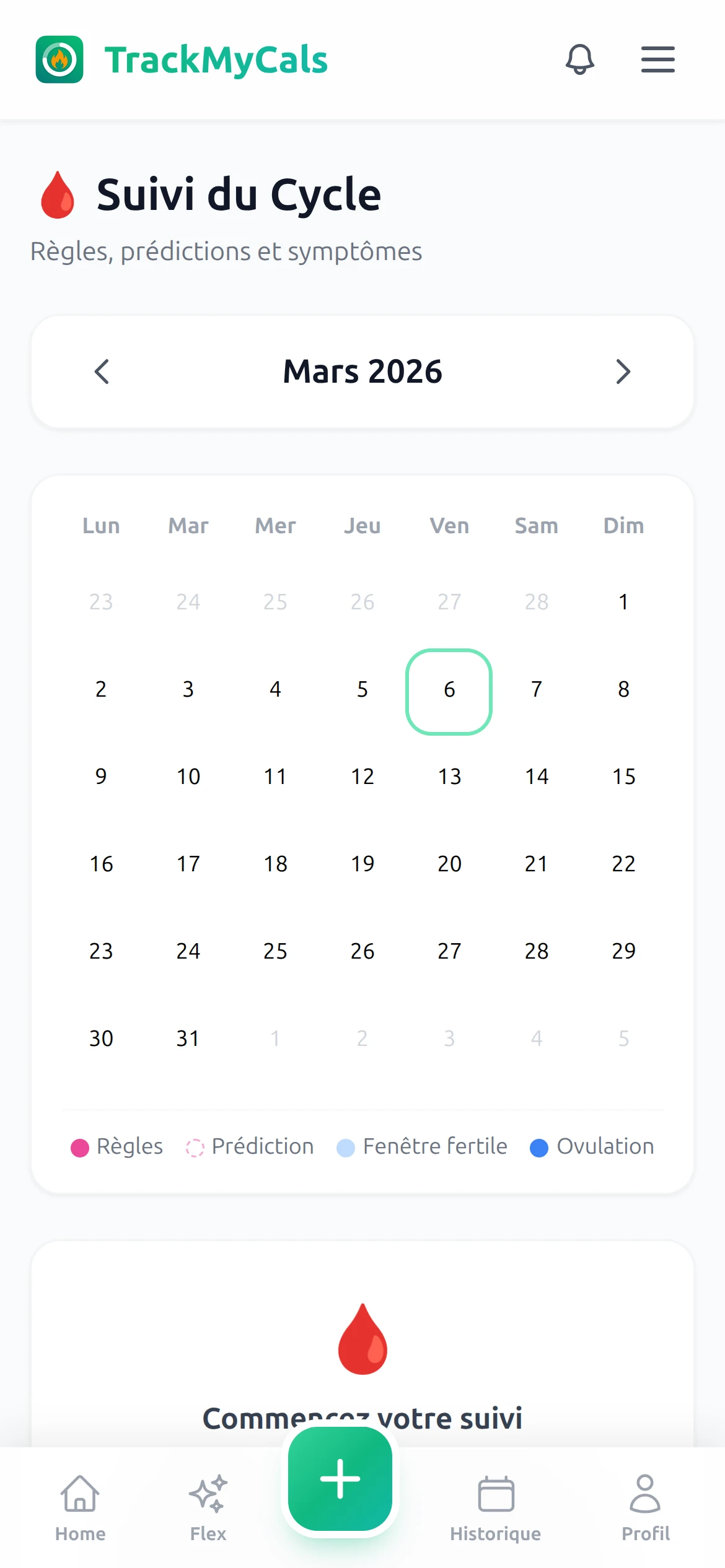Click the red blood drop icon
This screenshot has height=1568, width=725.
click(x=362, y=1339)
